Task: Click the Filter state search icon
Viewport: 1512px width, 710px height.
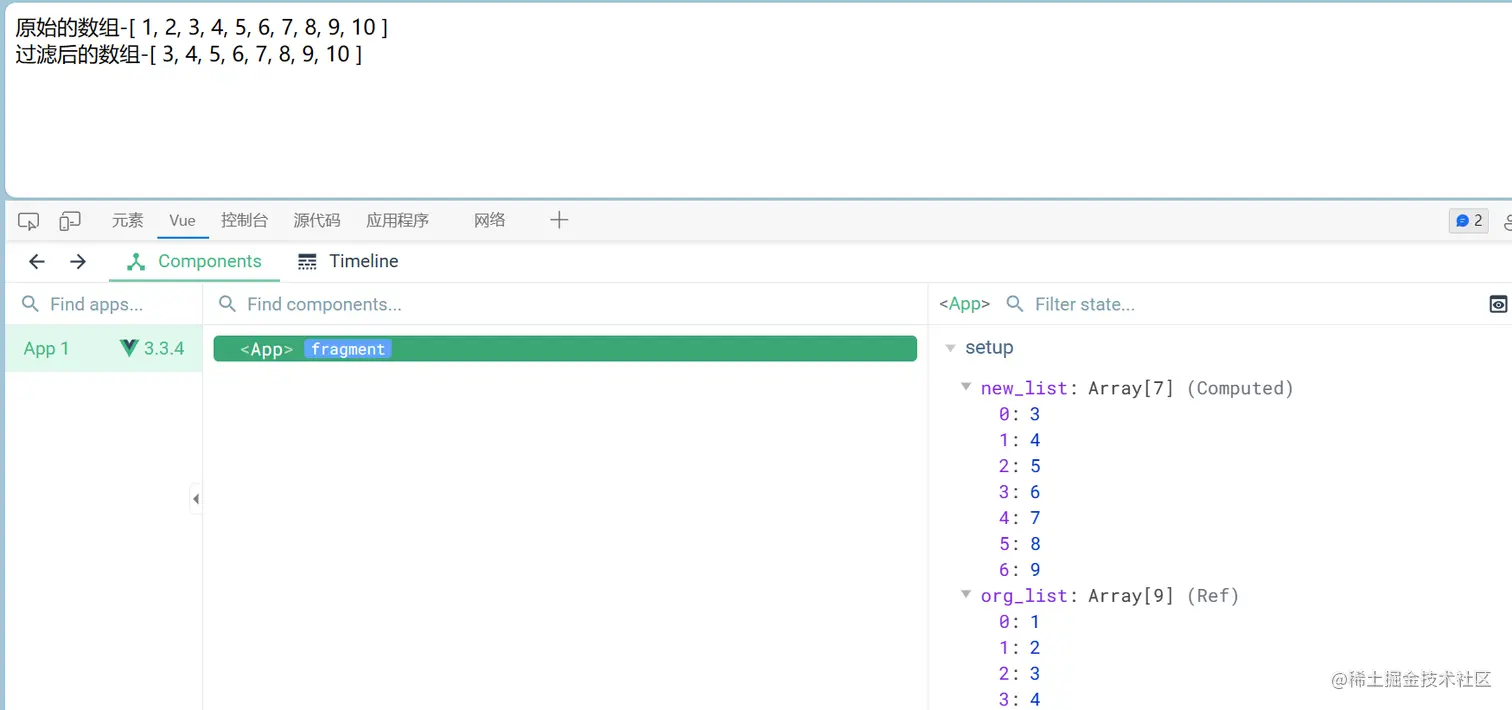Action: pos(1015,304)
